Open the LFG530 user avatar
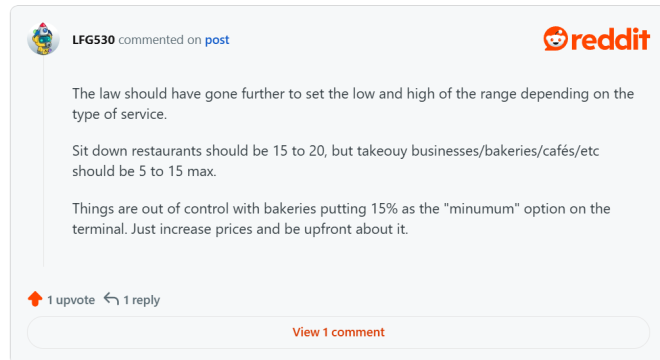This screenshot has height=360, width=660. pyautogui.click(x=43, y=39)
